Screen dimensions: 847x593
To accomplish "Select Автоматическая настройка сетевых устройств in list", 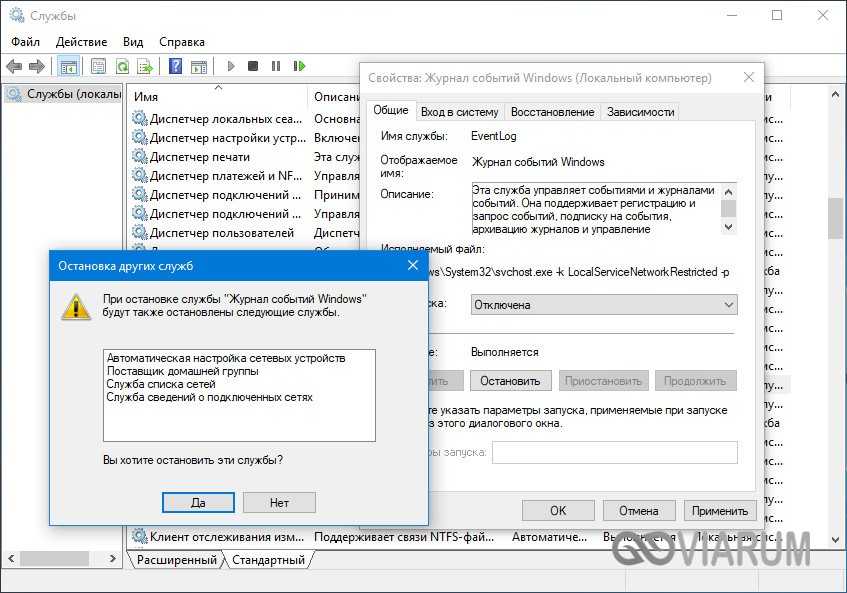I will 226,358.
